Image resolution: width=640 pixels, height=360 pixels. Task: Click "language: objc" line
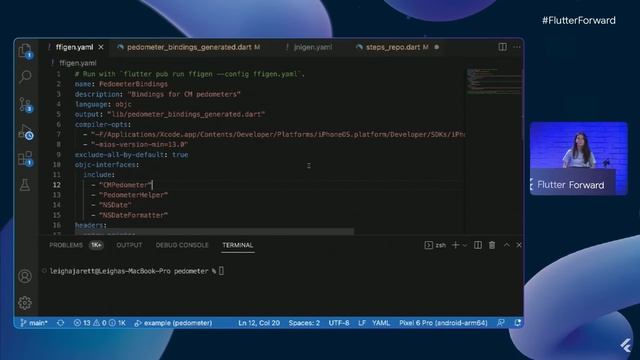[x=103, y=104]
